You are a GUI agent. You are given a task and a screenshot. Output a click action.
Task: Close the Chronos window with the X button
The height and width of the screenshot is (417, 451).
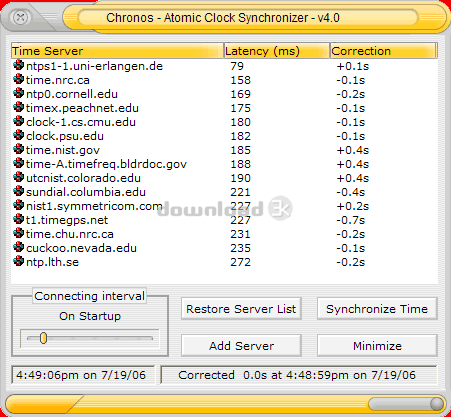[20, 17]
